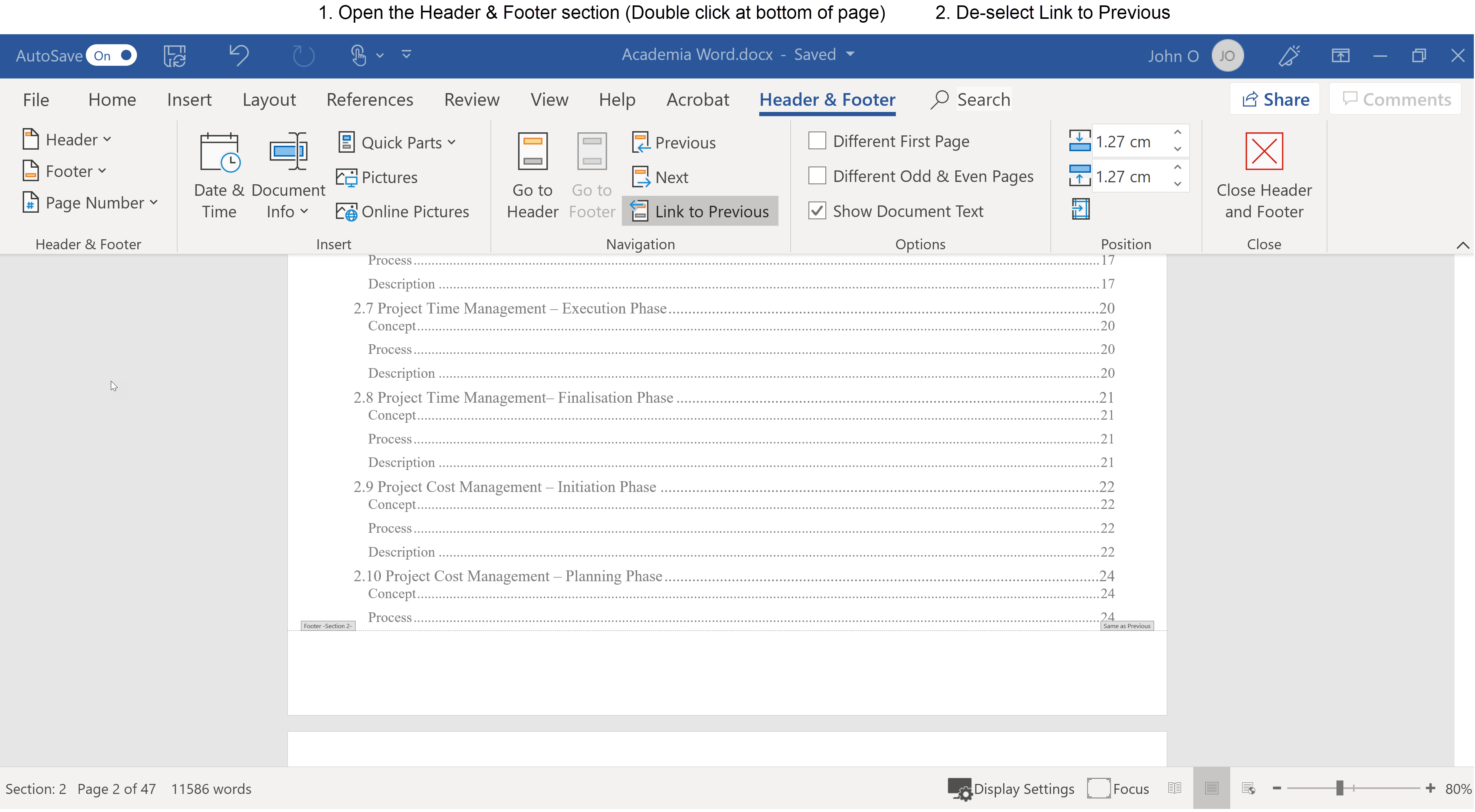Open the Review ribbon tab
Viewport: 1475px width, 812px height.
point(471,99)
